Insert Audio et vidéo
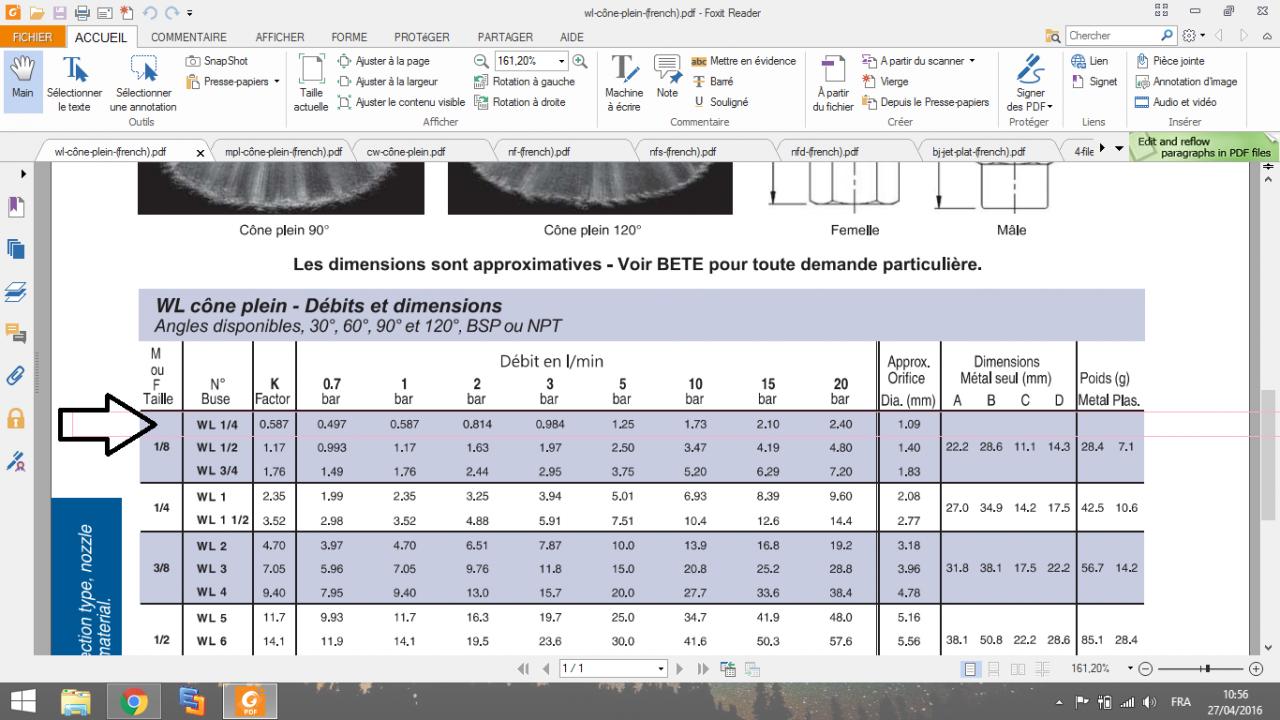The image size is (1280, 720). [1176, 102]
